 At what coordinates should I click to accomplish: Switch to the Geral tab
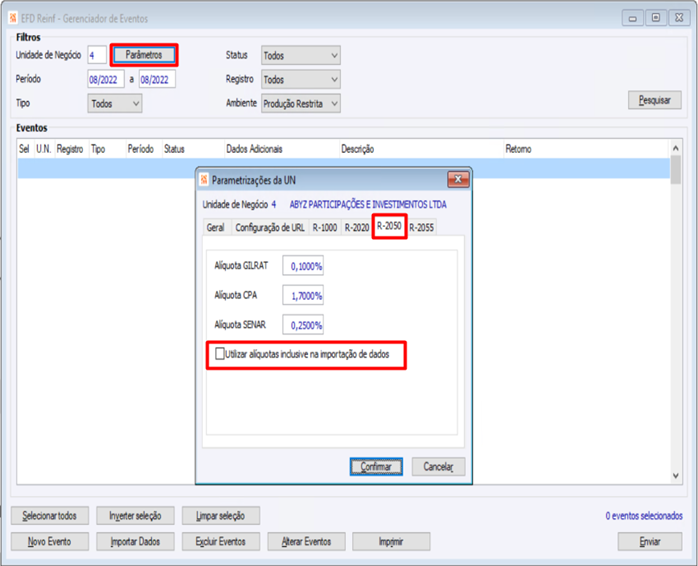(215, 228)
